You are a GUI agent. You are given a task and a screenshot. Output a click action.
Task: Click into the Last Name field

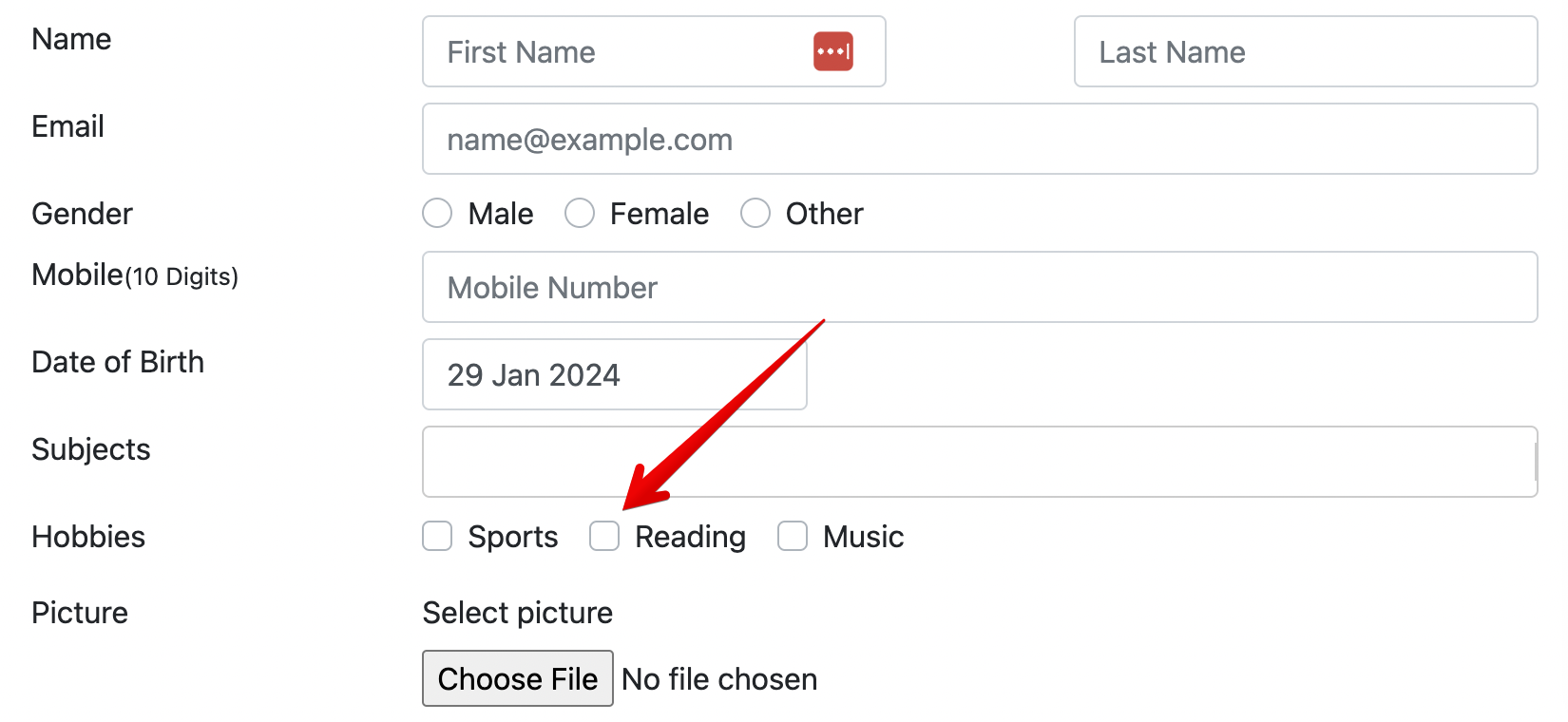(1305, 51)
